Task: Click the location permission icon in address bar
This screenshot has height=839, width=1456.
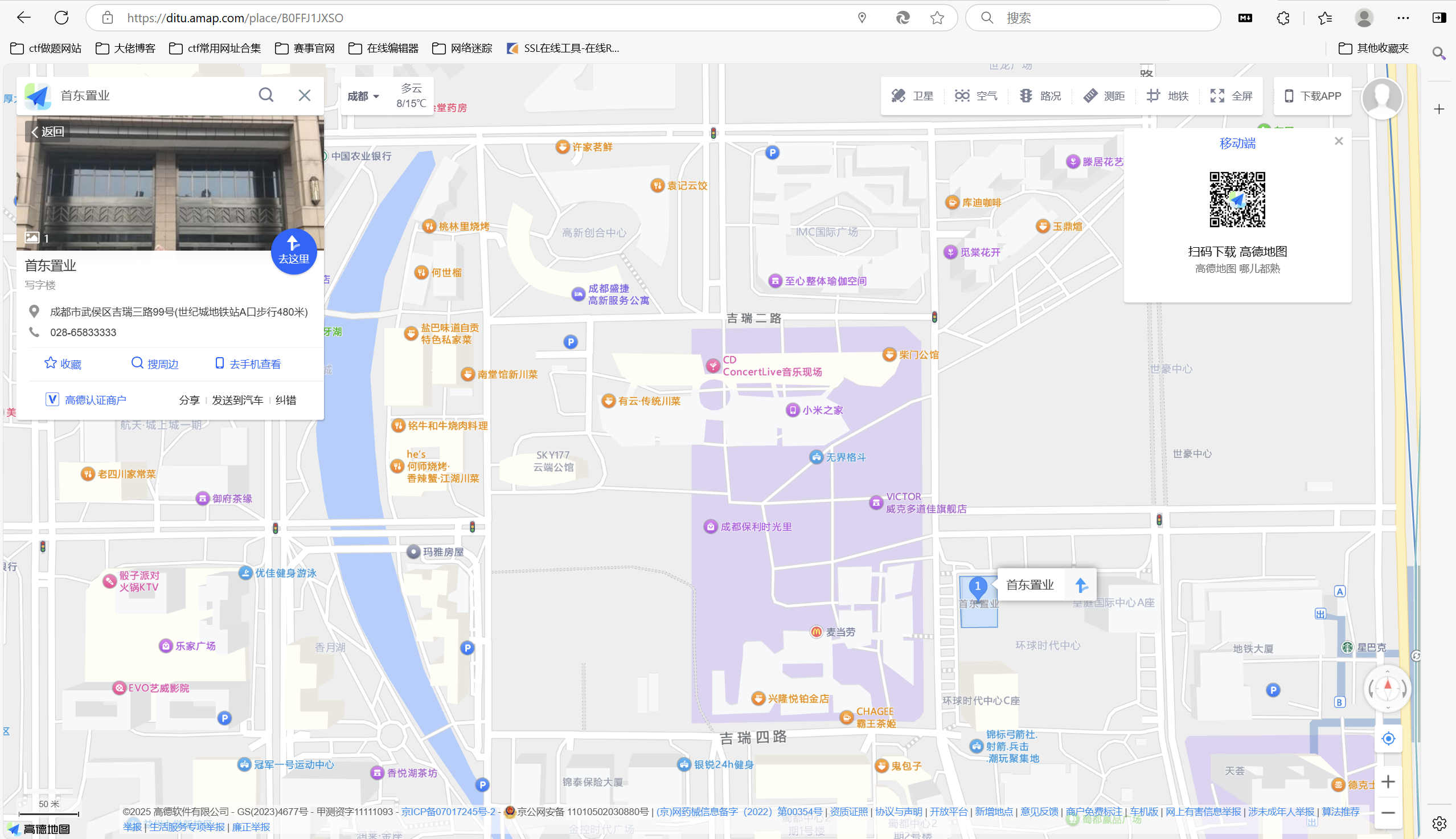Action: [x=862, y=18]
